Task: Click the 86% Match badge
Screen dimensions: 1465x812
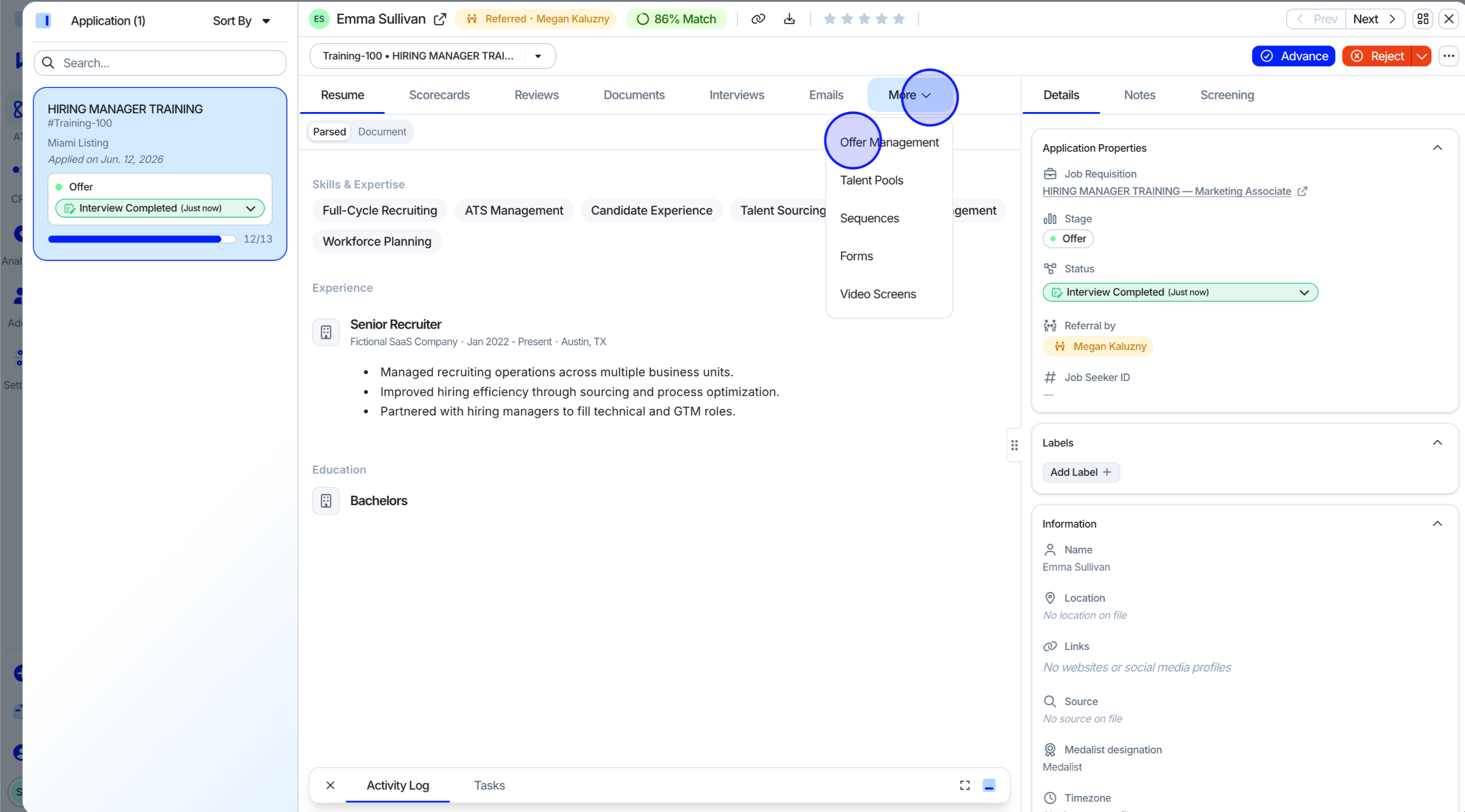Action: [x=676, y=19]
